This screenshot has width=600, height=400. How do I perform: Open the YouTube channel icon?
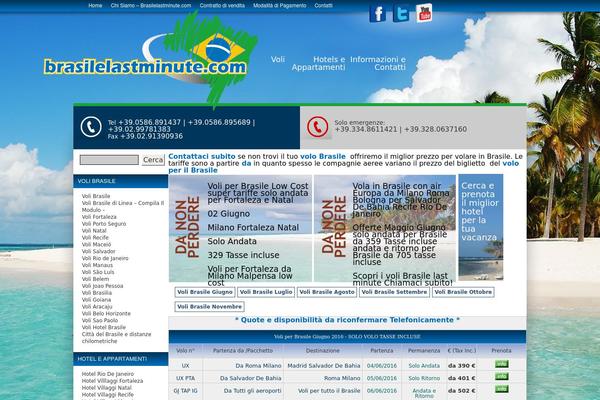click(424, 13)
